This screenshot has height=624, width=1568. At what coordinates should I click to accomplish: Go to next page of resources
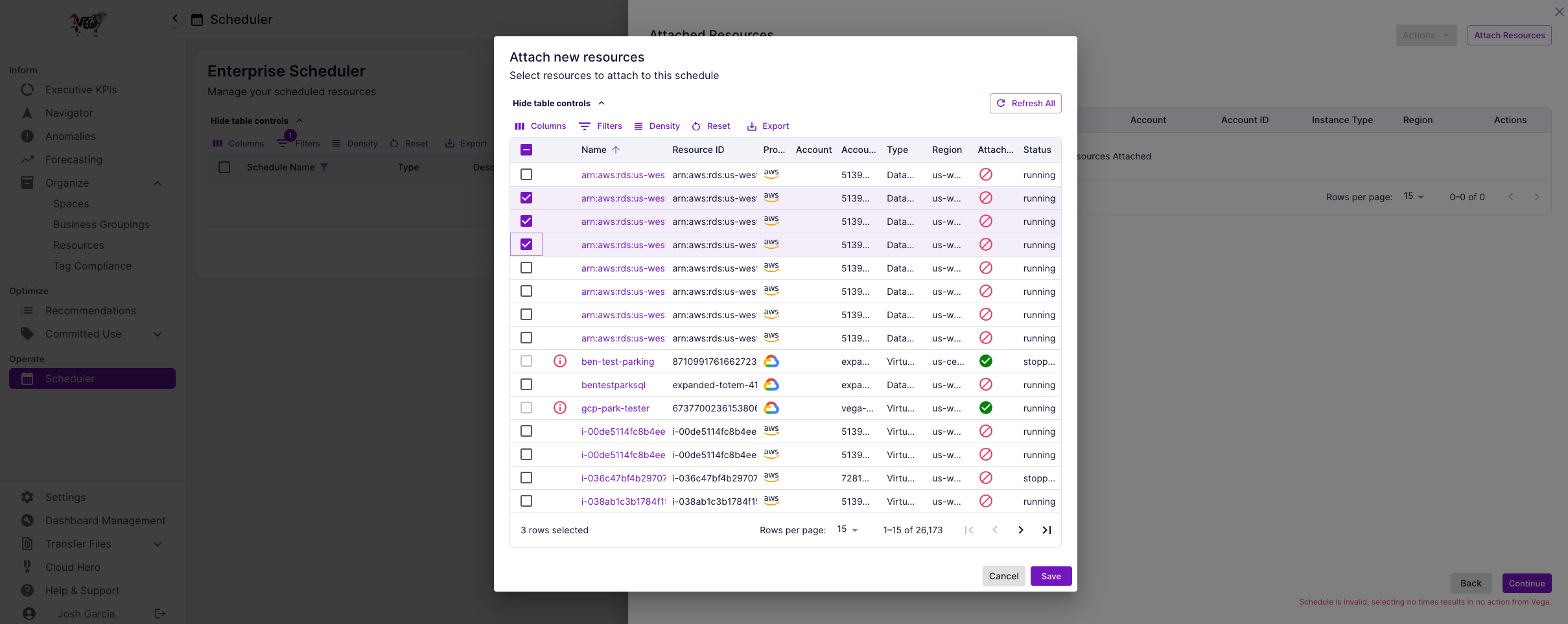pyautogui.click(x=1021, y=530)
